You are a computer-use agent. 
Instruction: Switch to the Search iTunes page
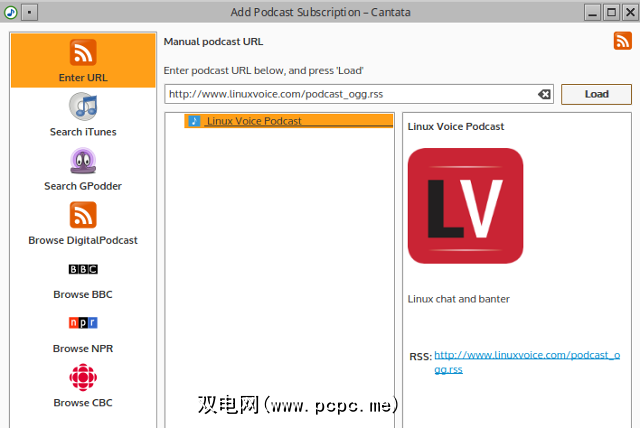coord(83,132)
